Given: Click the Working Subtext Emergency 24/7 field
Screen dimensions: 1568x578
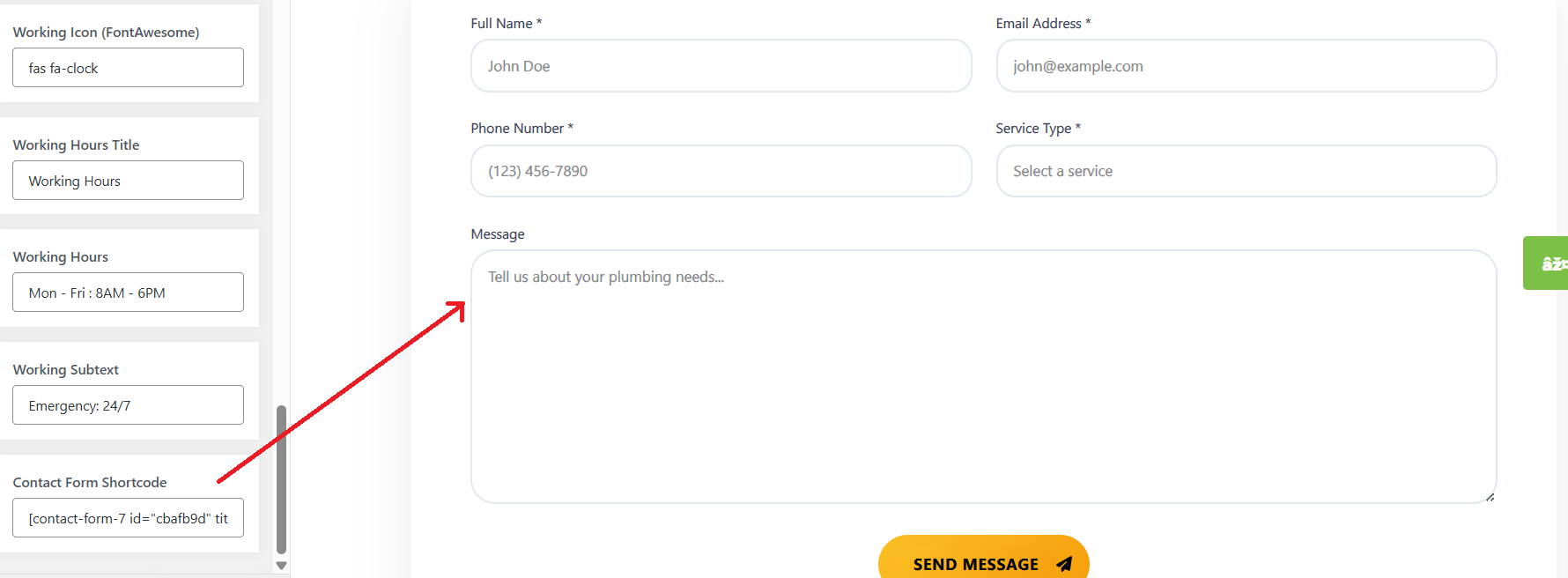Looking at the screenshot, I should coord(128,405).
